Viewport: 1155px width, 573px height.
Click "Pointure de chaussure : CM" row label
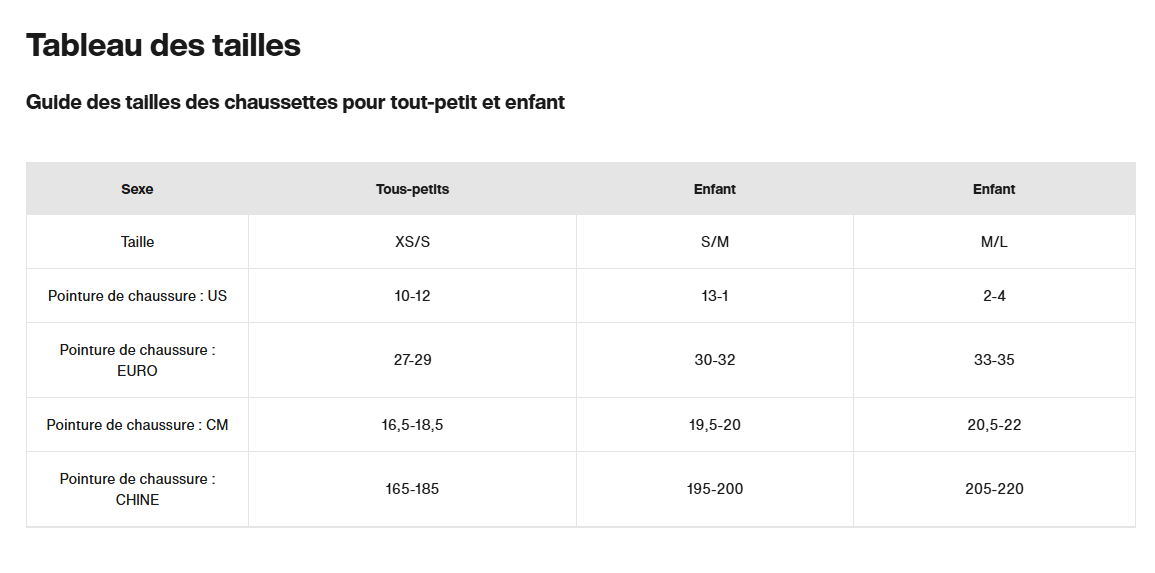[137, 425]
